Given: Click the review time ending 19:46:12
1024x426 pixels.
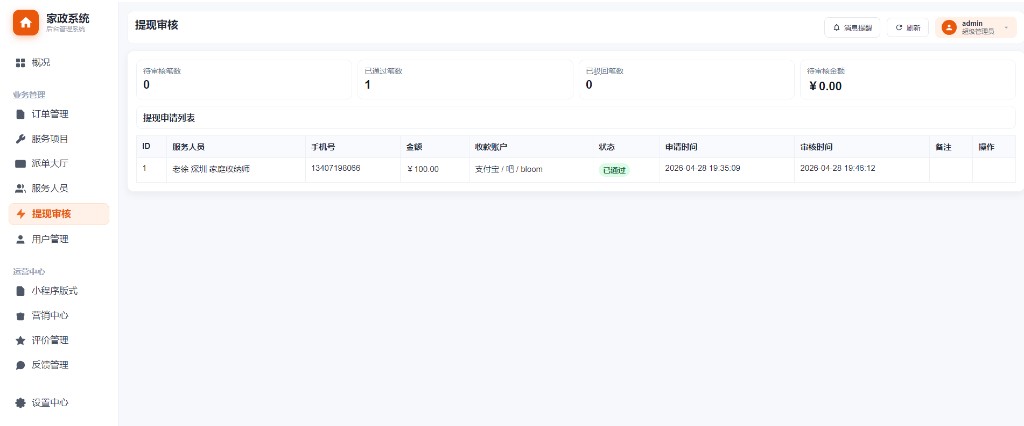Looking at the screenshot, I should point(838,169).
